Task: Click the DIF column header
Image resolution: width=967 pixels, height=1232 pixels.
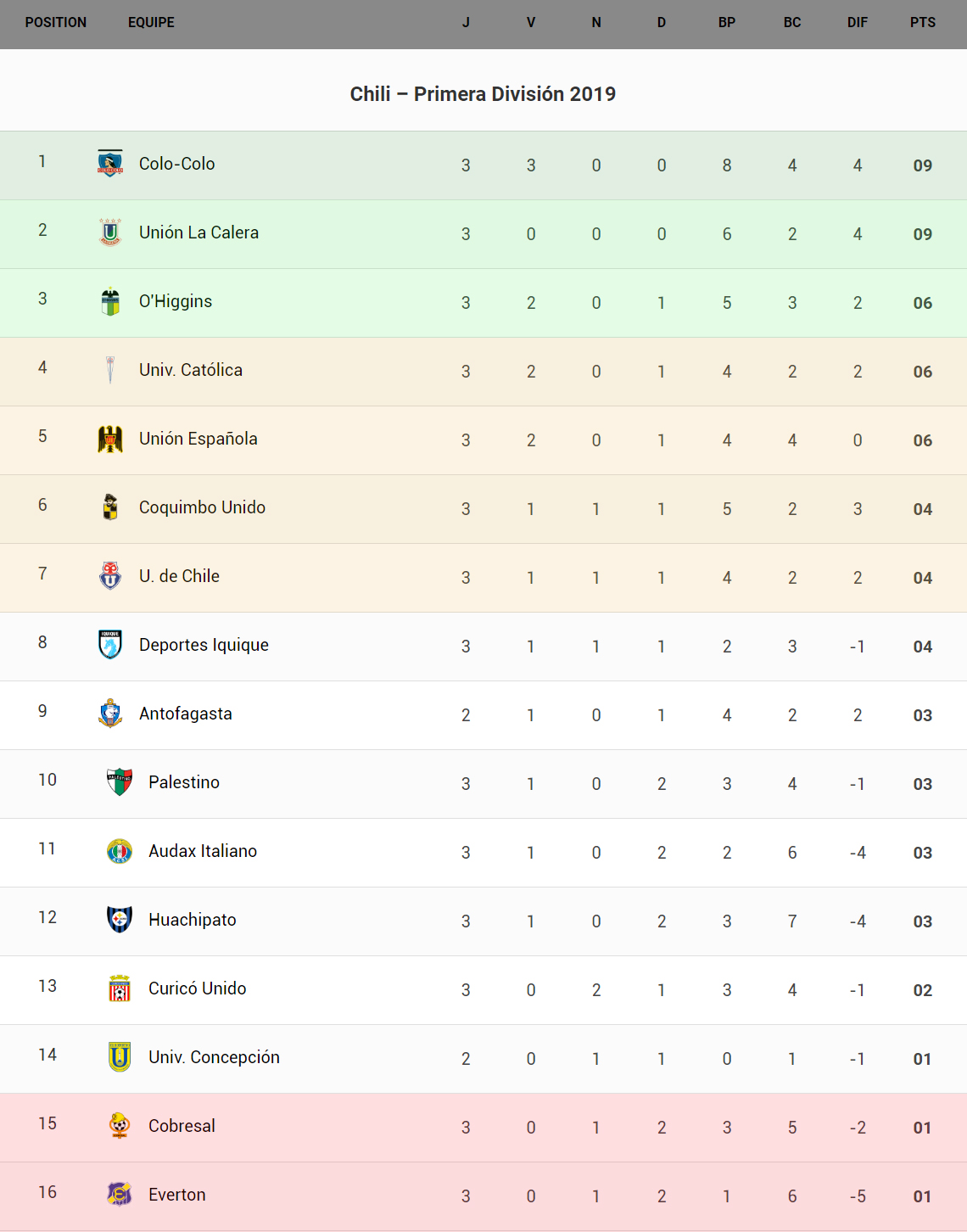Action: 857,23
